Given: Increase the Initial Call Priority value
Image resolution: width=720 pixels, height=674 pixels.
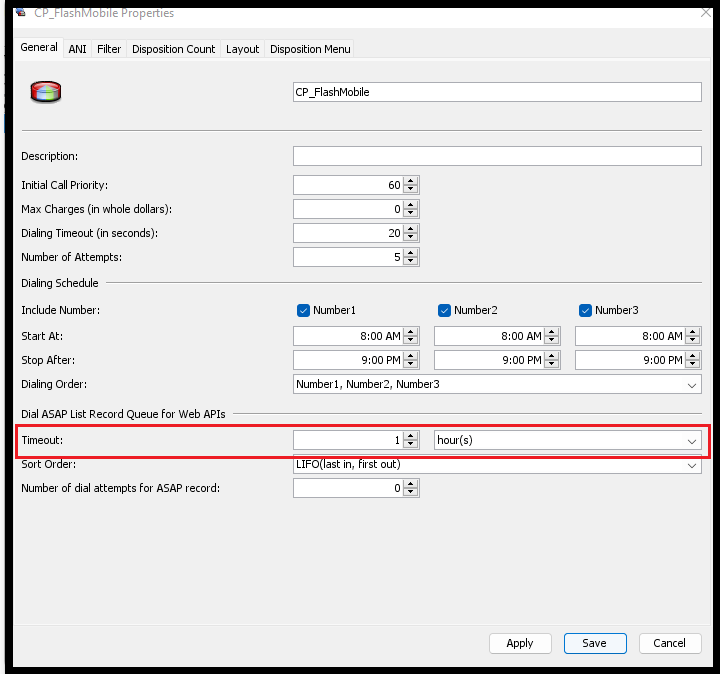Looking at the screenshot, I should pyautogui.click(x=411, y=181).
